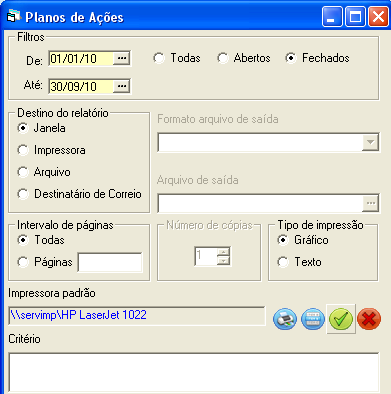Select Páginas range radio button
Screen dimensions: 391x394
pos(23,262)
